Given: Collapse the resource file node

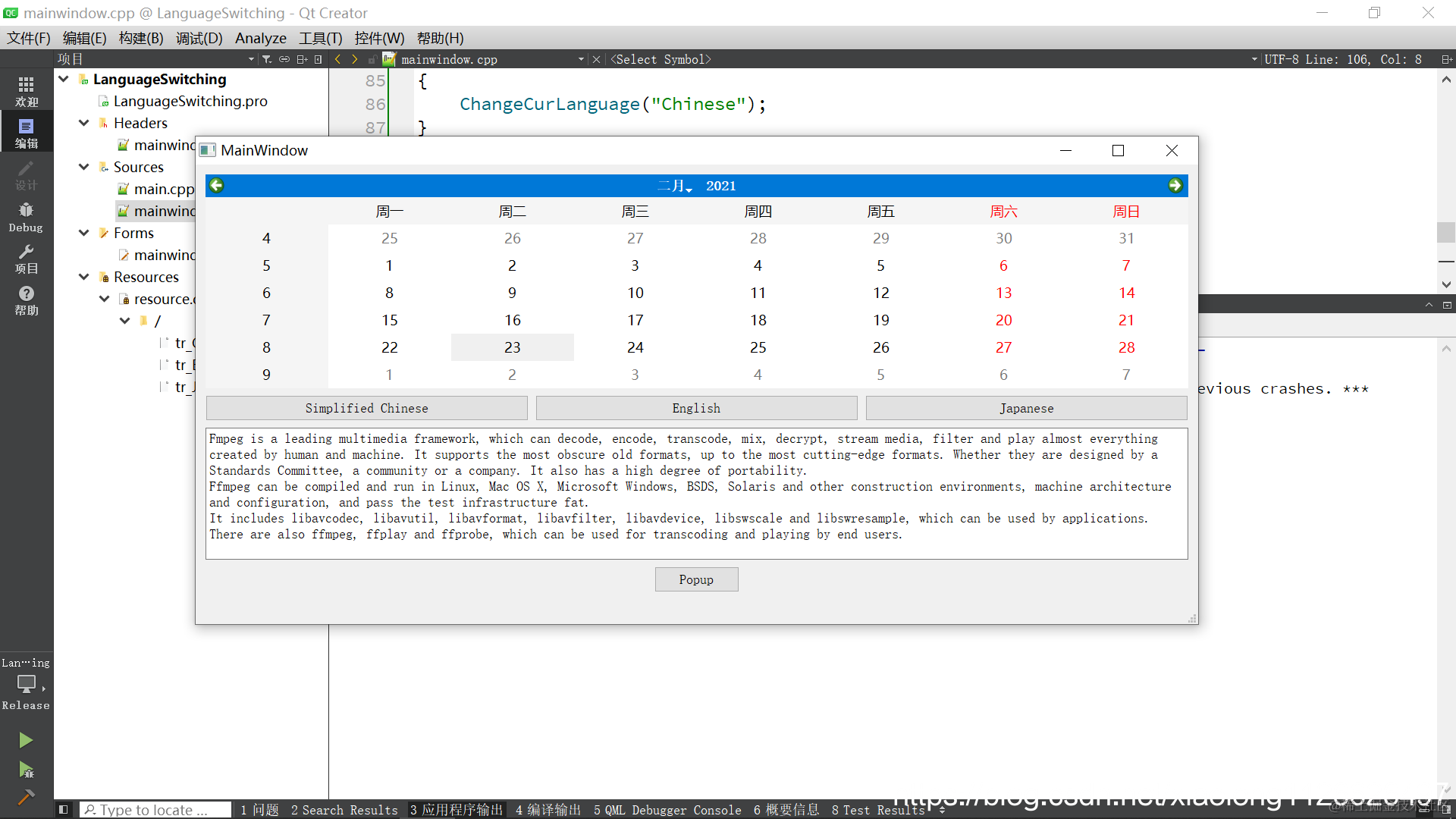Looking at the screenshot, I should (105, 299).
